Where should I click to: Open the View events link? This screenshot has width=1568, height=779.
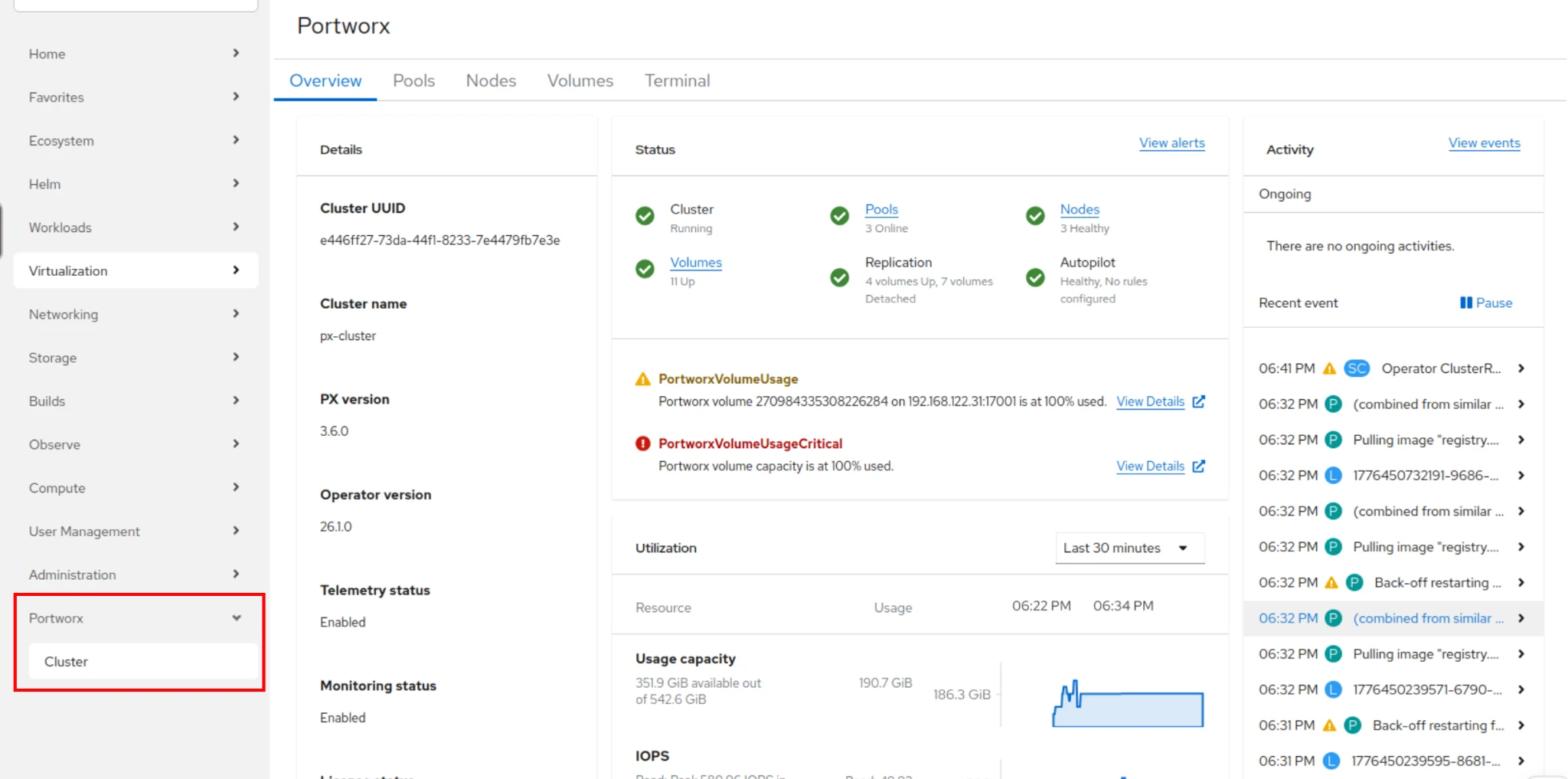tap(1484, 142)
